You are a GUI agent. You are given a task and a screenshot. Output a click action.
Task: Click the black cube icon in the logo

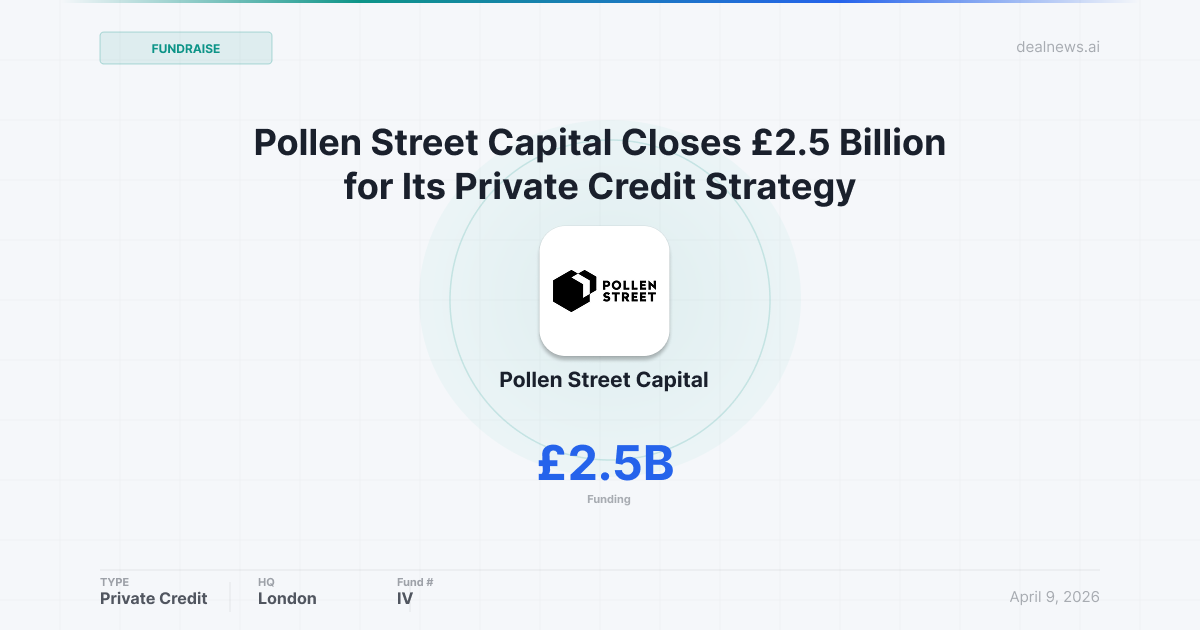pos(574,290)
